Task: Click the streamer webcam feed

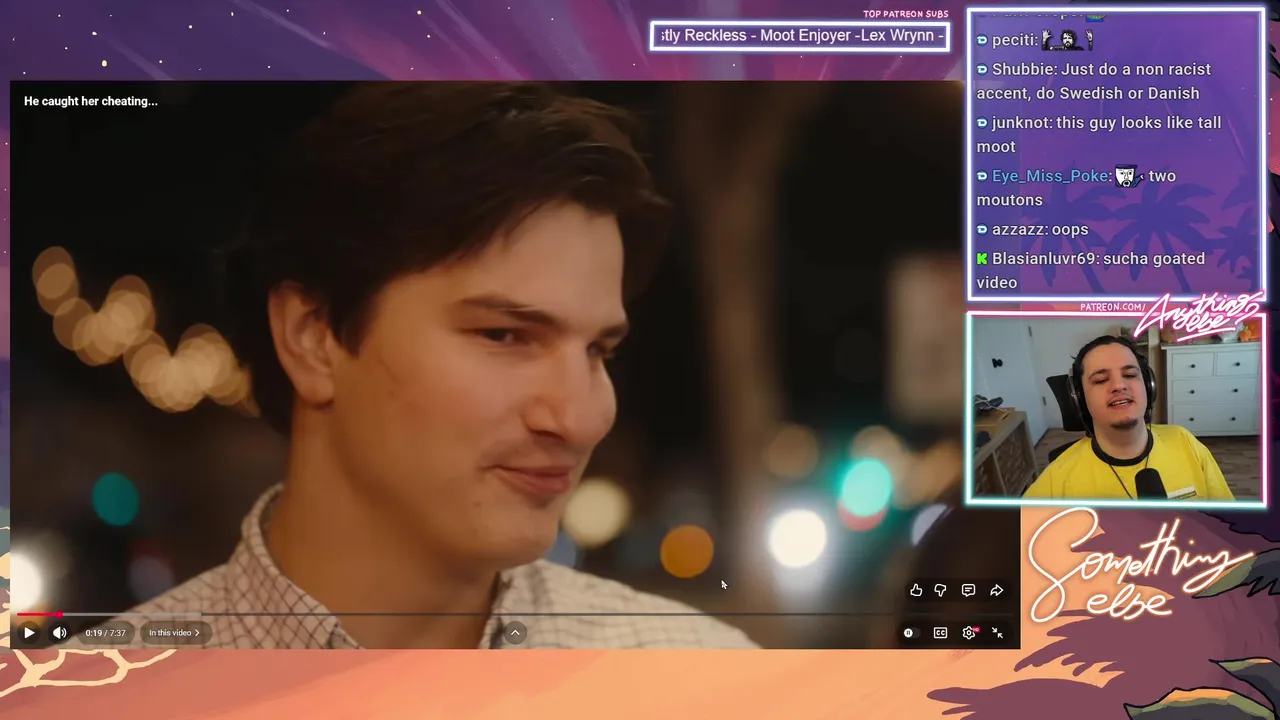Action: pyautogui.click(x=1116, y=408)
